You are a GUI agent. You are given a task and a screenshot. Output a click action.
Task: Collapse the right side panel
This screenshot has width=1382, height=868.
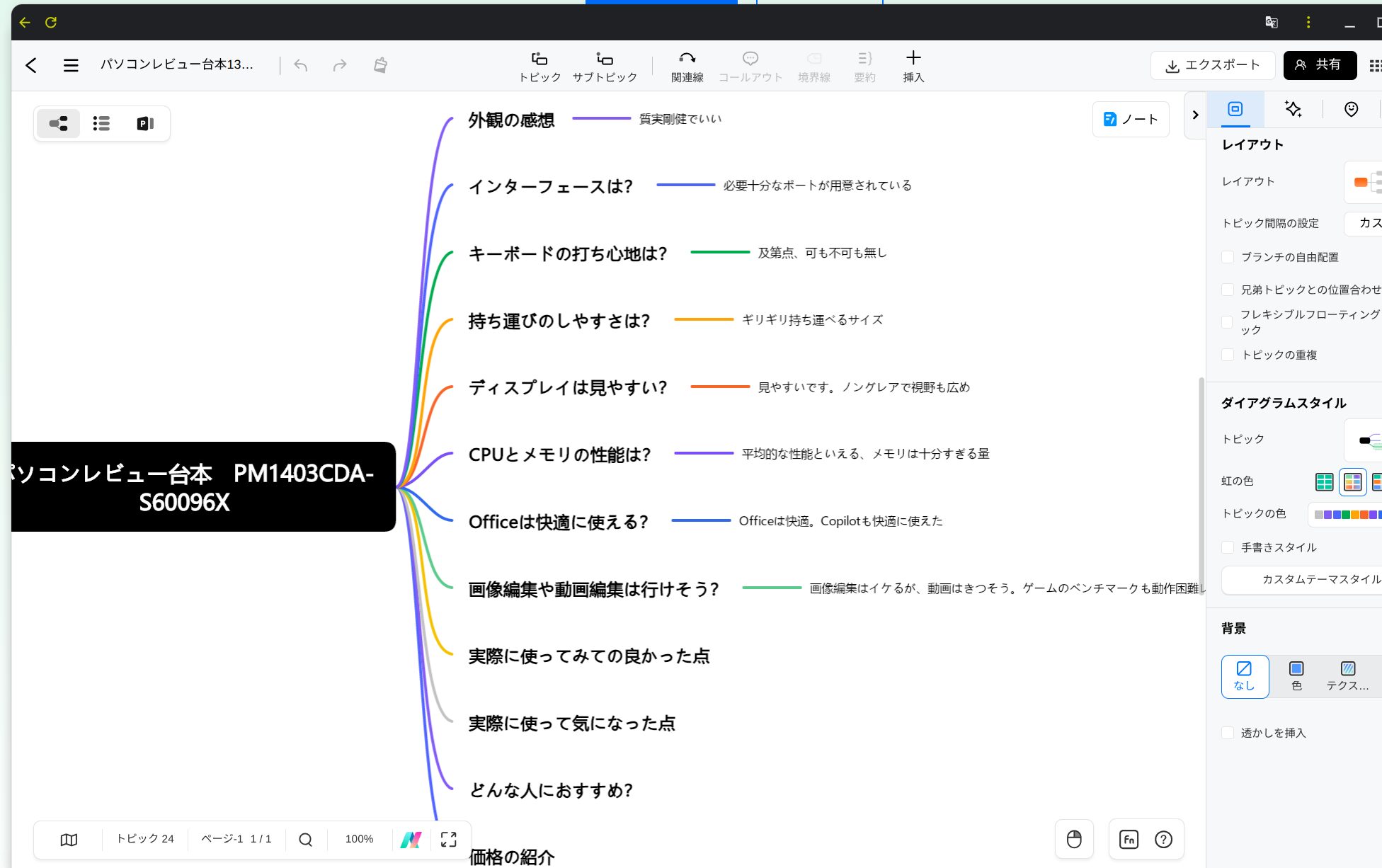[x=1195, y=115]
